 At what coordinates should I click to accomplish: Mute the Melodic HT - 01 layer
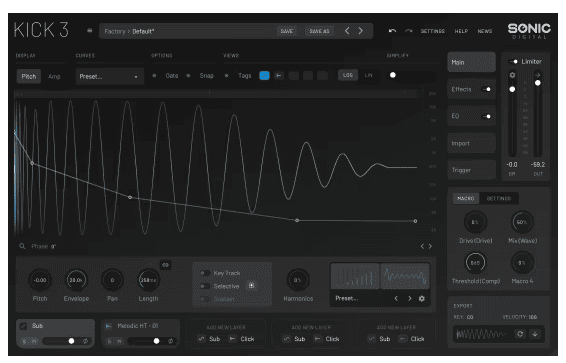[119, 341]
